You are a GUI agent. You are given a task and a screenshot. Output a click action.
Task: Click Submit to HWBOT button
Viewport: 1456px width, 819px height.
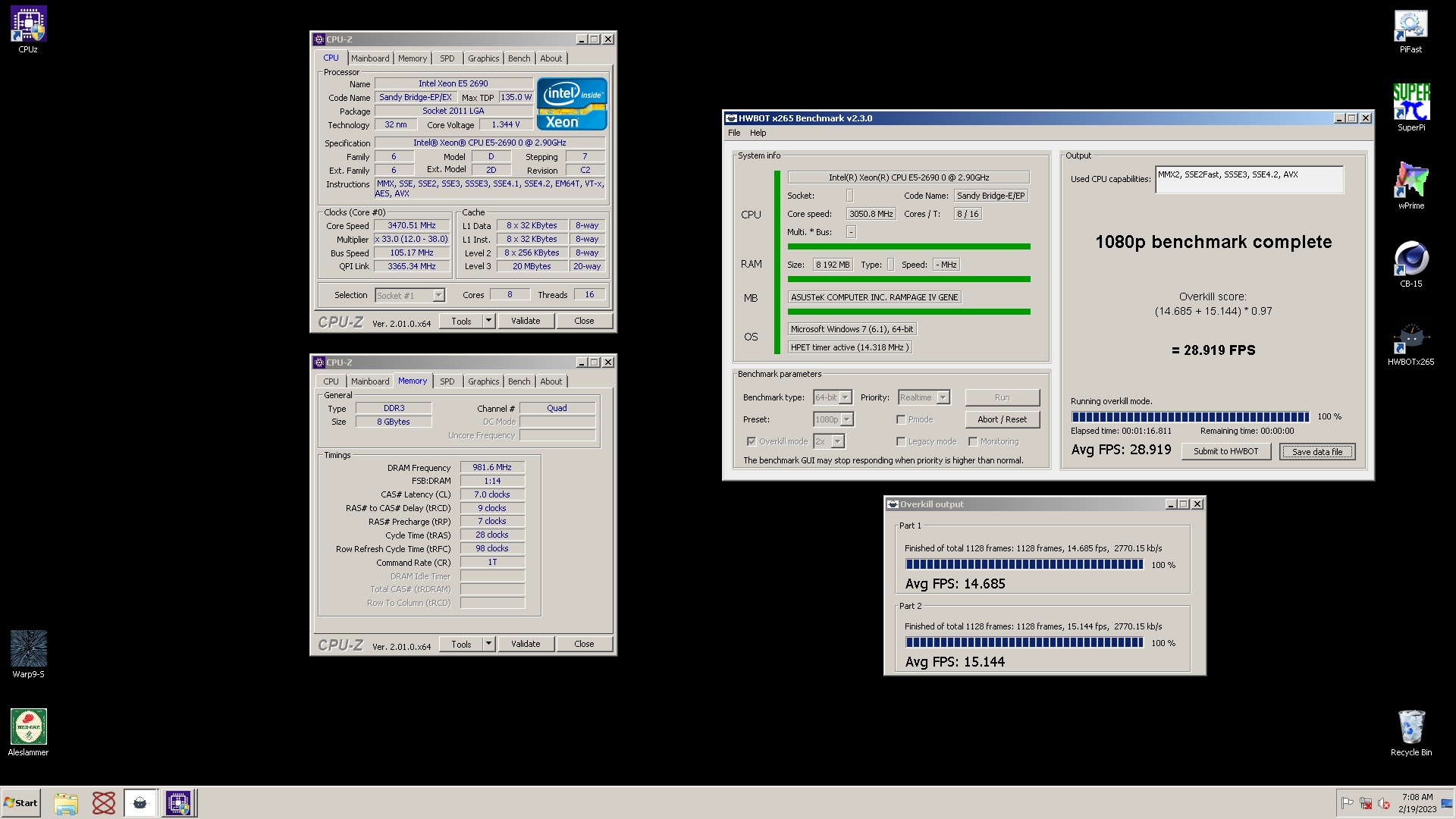1226,451
